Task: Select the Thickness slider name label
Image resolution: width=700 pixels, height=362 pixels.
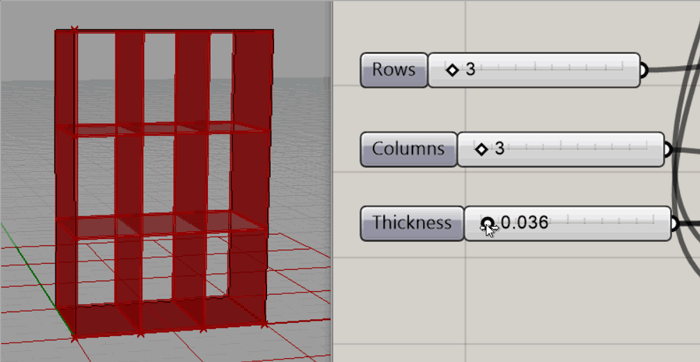Action: pos(412,223)
